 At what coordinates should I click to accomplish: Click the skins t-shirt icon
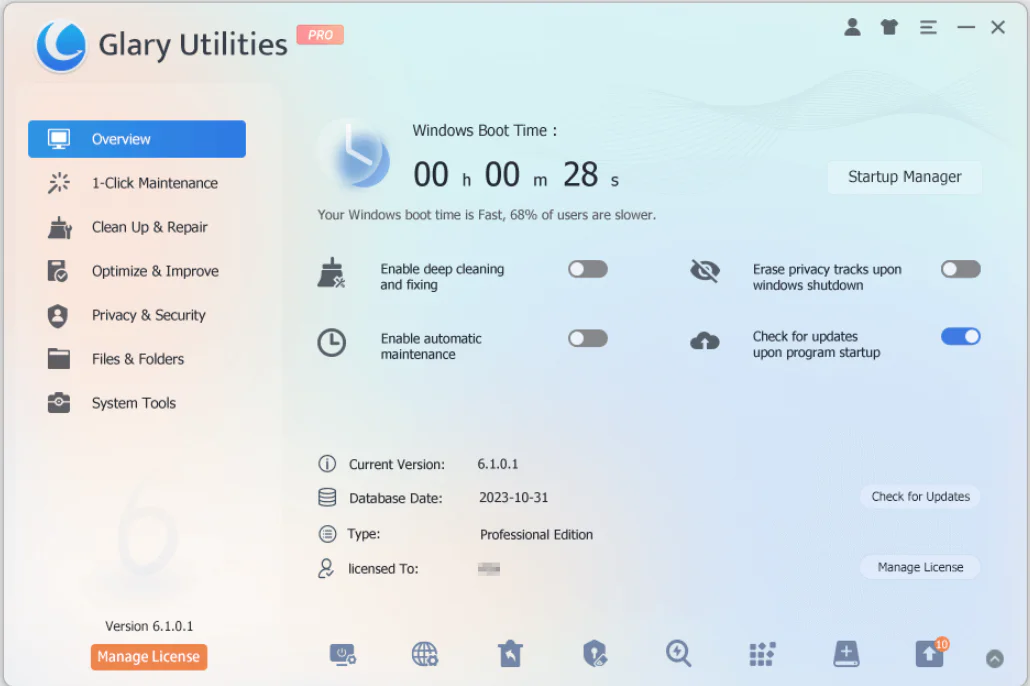[x=889, y=27]
